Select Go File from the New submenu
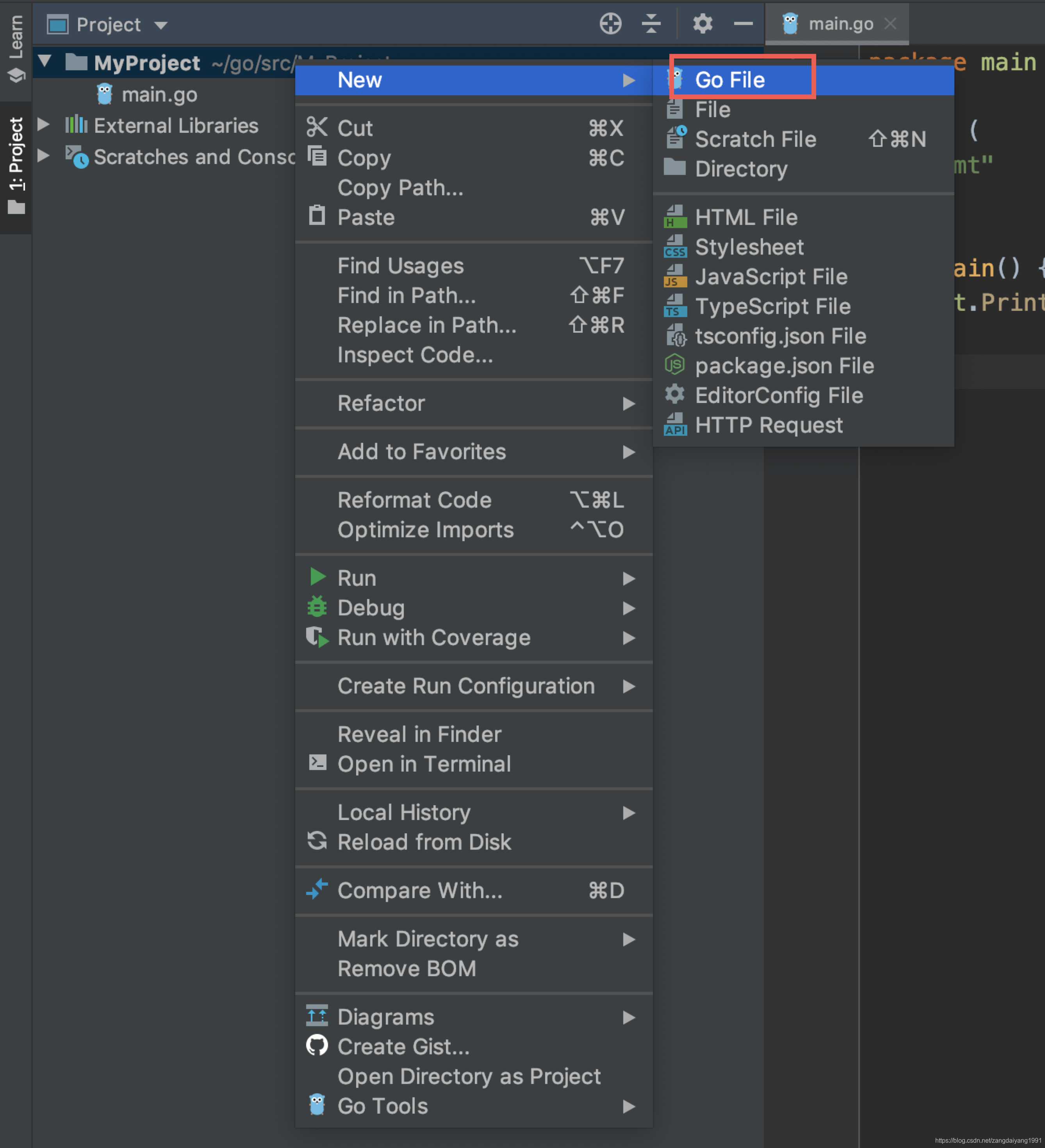Screen dimensions: 1045x1148 coord(729,80)
